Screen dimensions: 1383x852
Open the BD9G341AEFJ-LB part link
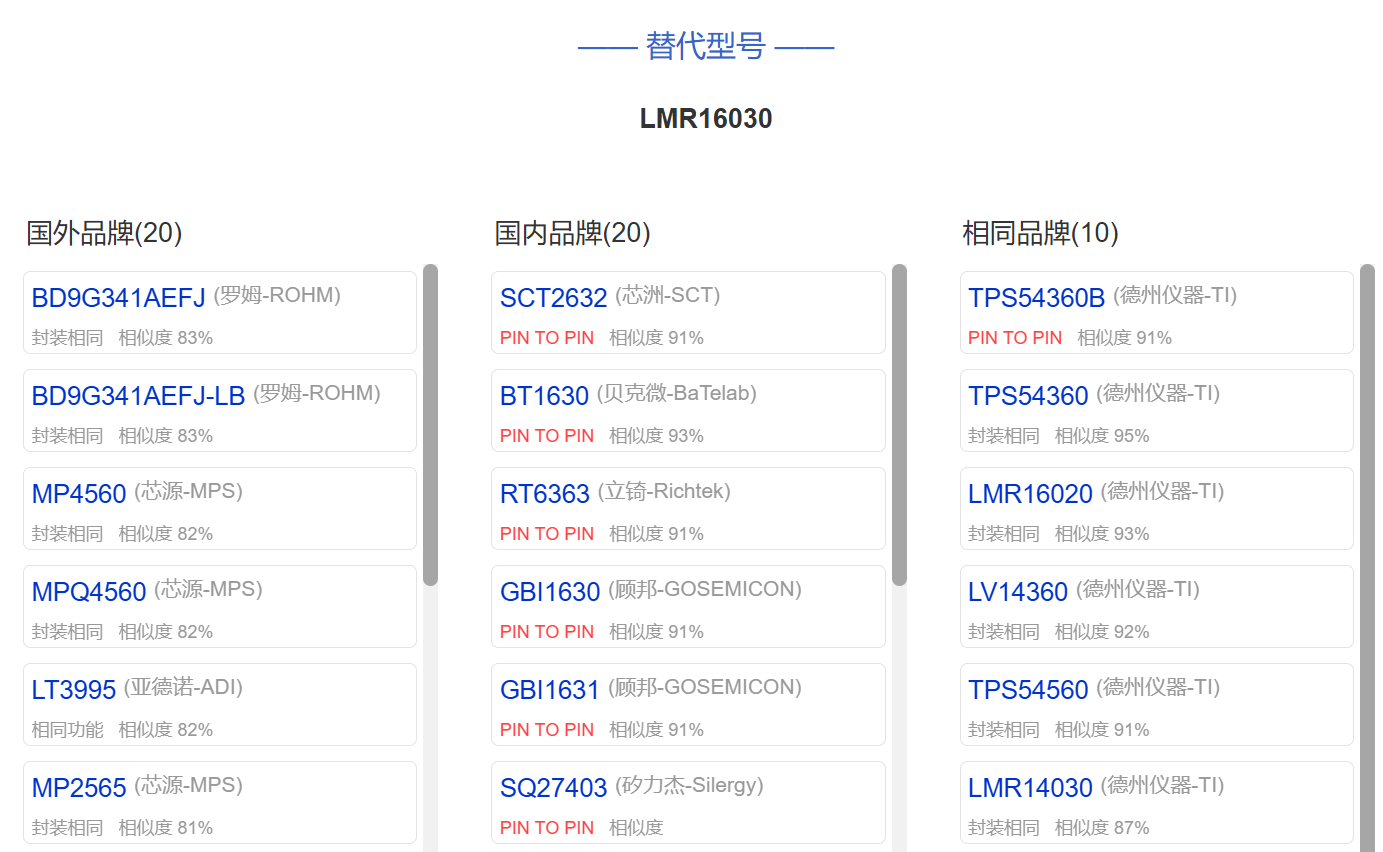(138, 396)
